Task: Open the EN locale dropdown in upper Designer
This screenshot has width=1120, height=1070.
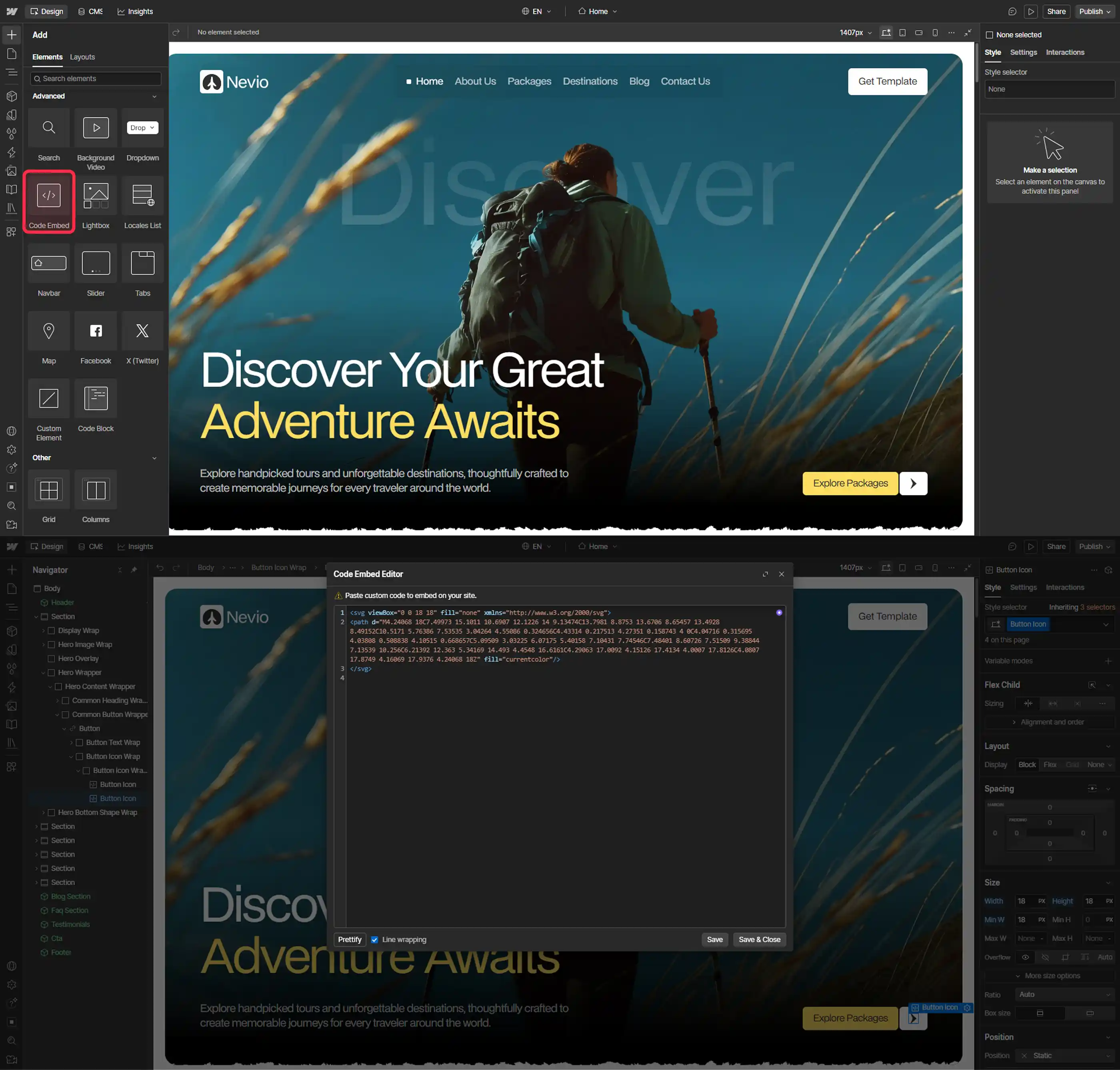Action: [x=536, y=12]
